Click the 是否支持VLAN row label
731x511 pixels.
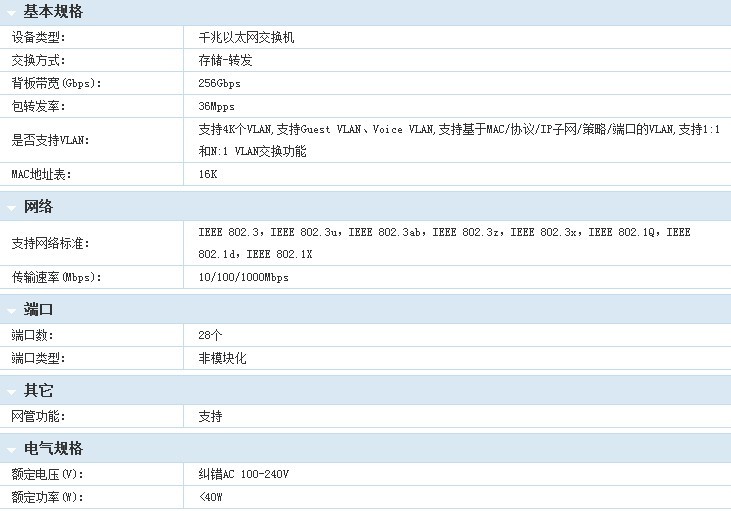(50, 140)
